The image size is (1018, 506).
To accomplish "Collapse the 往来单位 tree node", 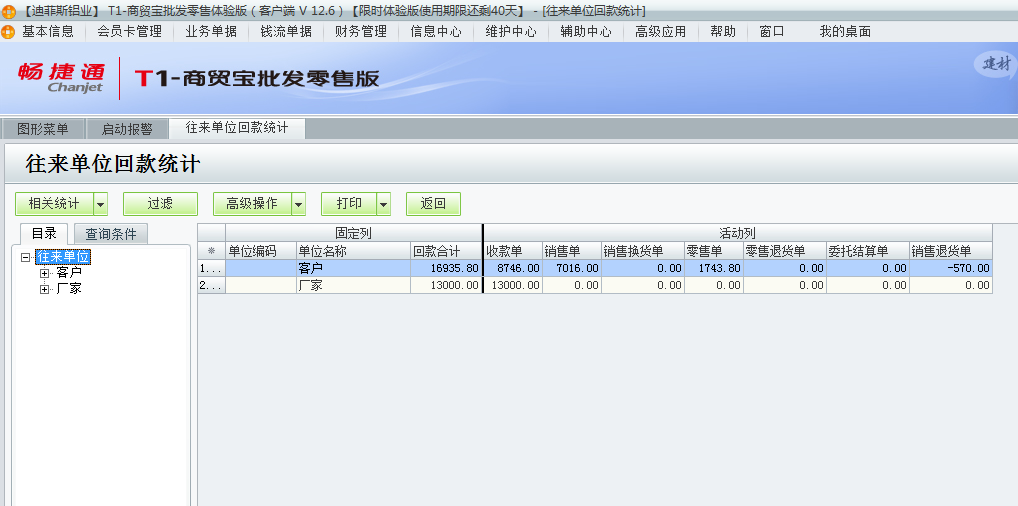I will 25,257.
